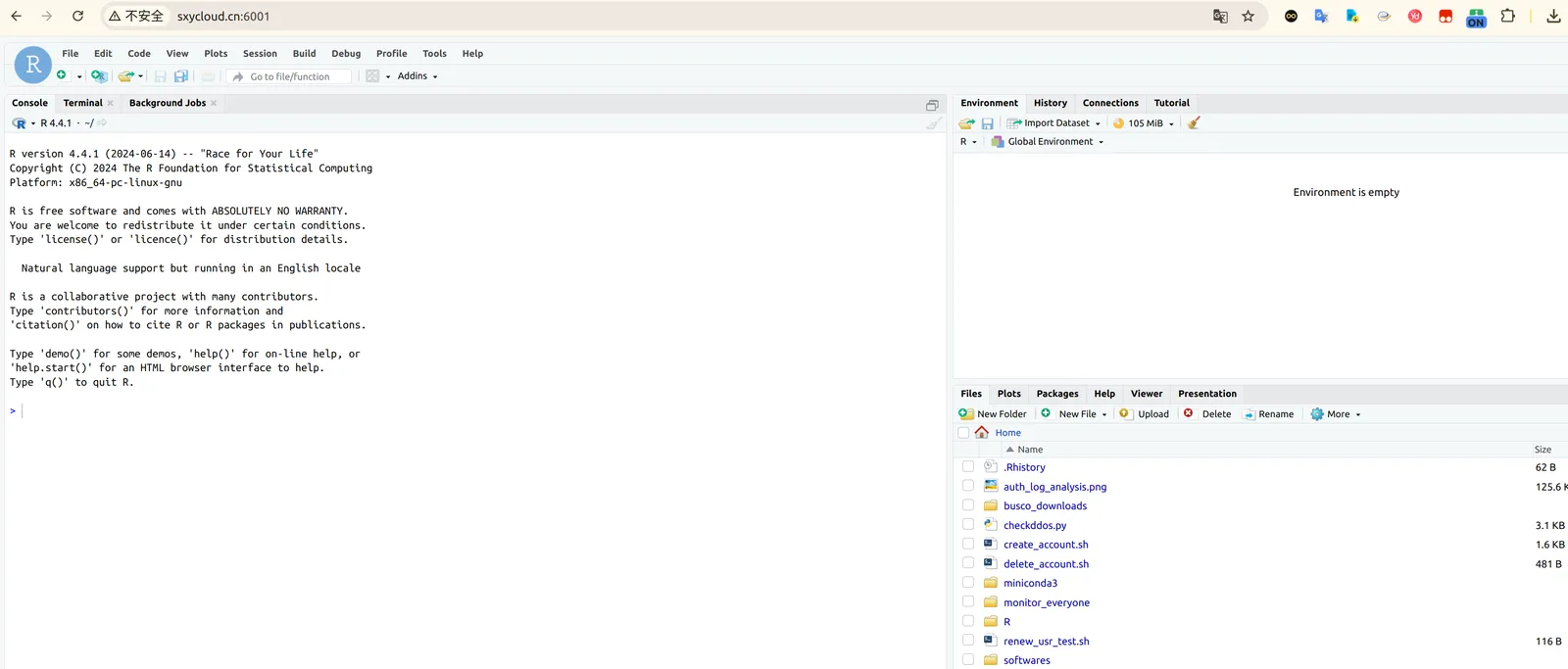This screenshot has width=1568, height=669.
Task: Open the busco_downloads folder link
Action: tap(1045, 506)
